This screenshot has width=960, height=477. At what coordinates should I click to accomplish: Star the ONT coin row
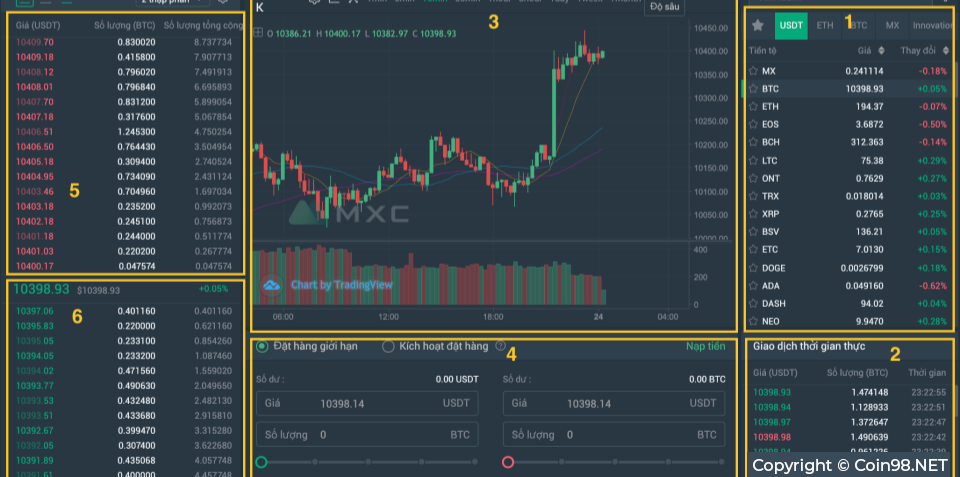click(x=753, y=178)
